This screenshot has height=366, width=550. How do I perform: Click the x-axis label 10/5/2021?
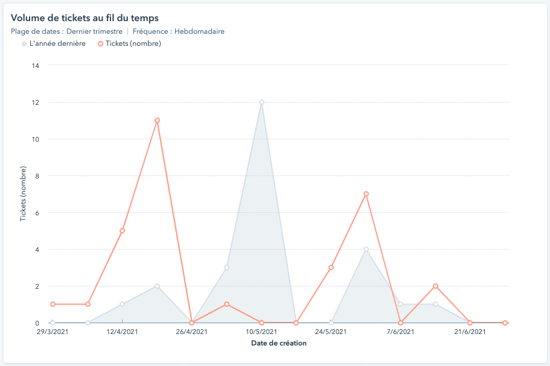click(261, 332)
